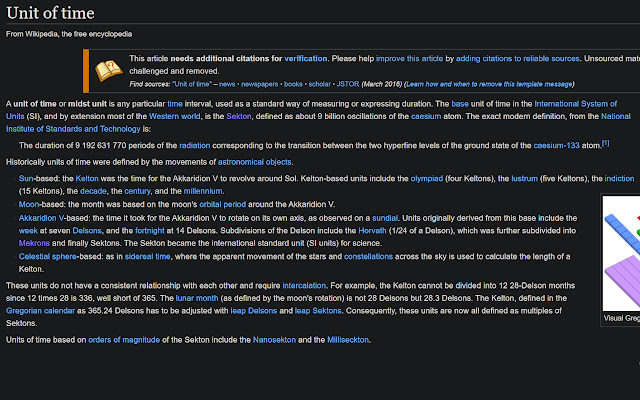Follow the 'improve this article' link

(x=409, y=58)
